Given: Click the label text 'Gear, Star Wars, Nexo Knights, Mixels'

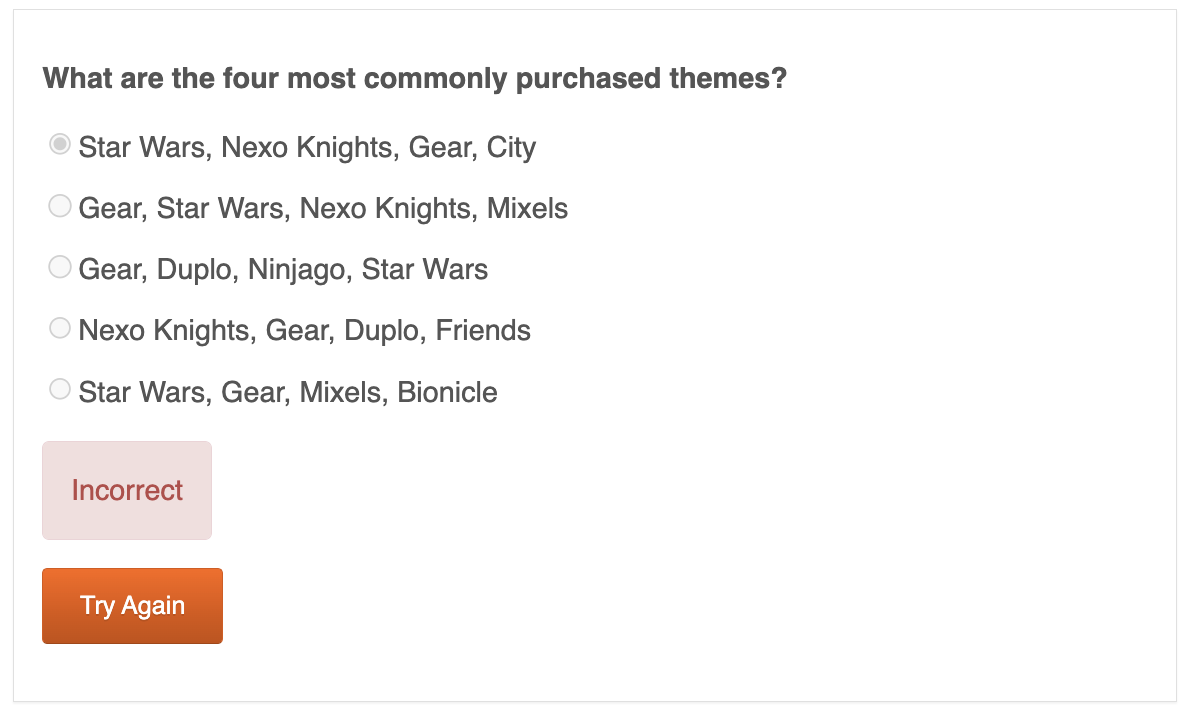Looking at the screenshot, I should click(323, 209).
